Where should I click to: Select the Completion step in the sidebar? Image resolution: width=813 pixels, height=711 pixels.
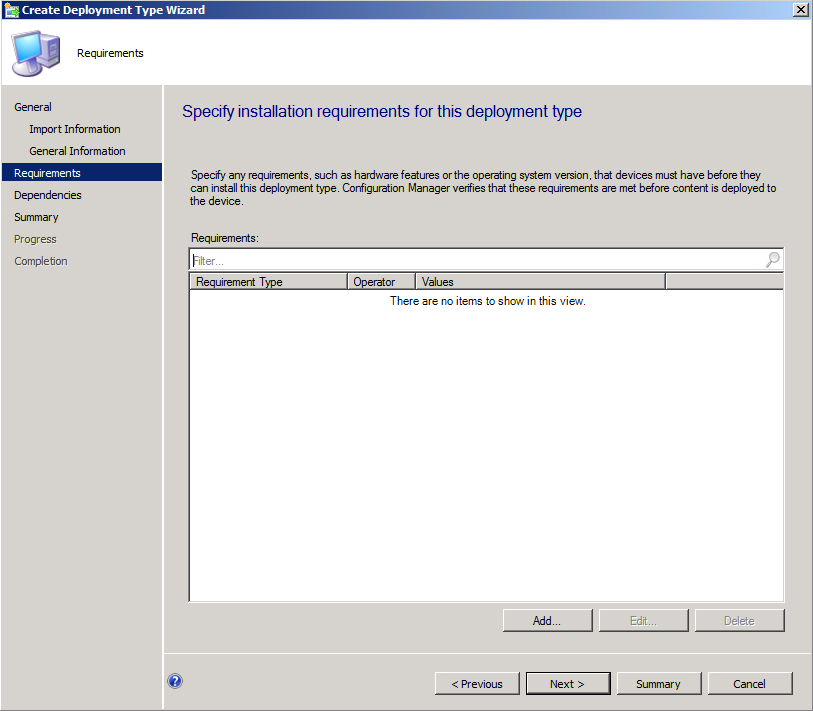click(41, 261)
